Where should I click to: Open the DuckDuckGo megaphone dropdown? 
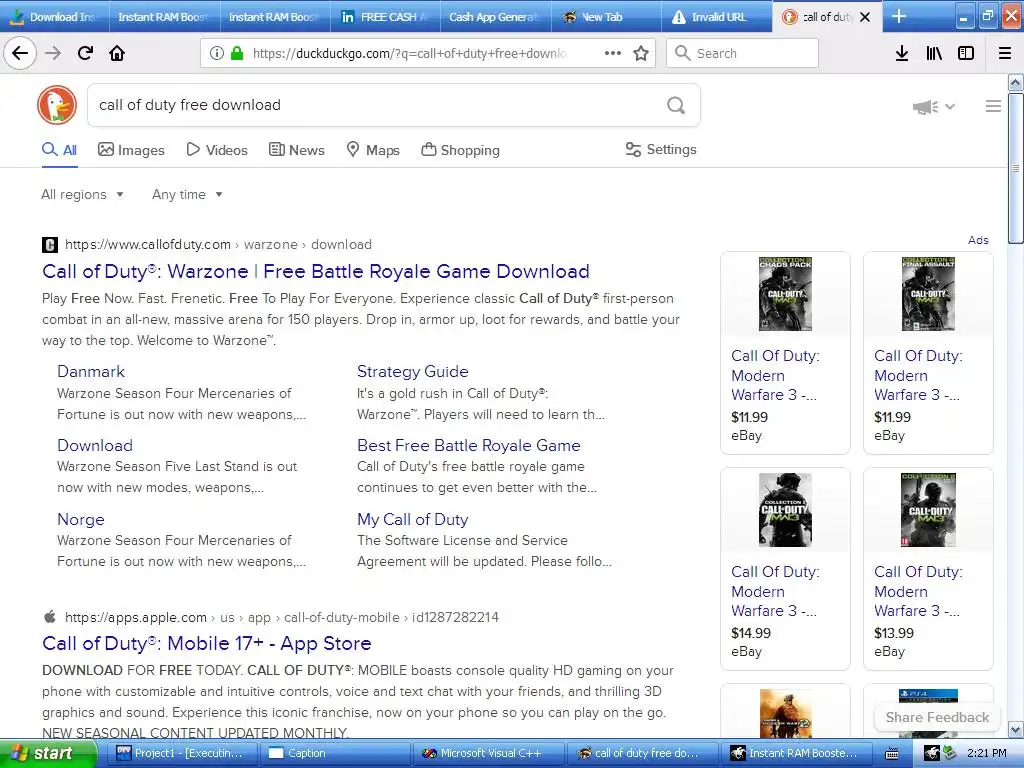pos(933,106)
